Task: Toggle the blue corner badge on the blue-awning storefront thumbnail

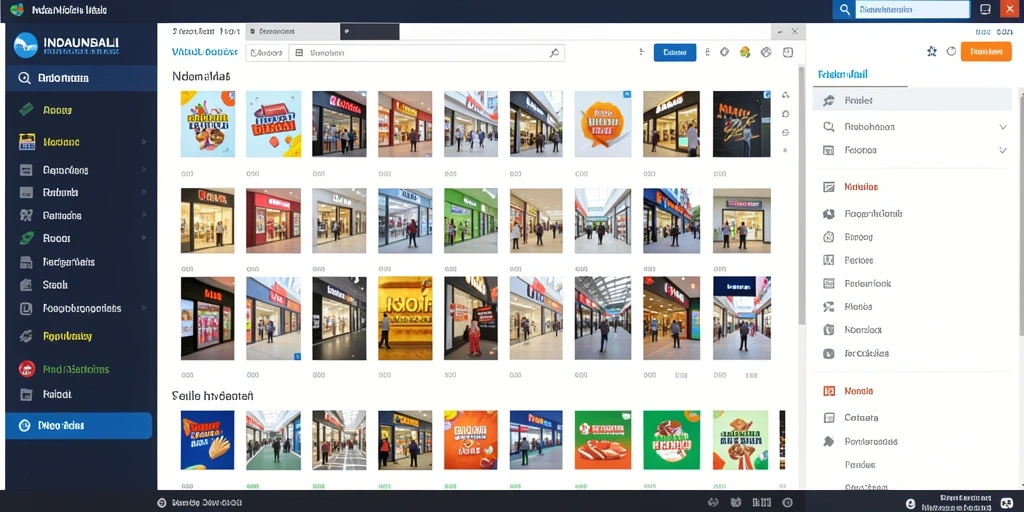Action: pos(297,356)
